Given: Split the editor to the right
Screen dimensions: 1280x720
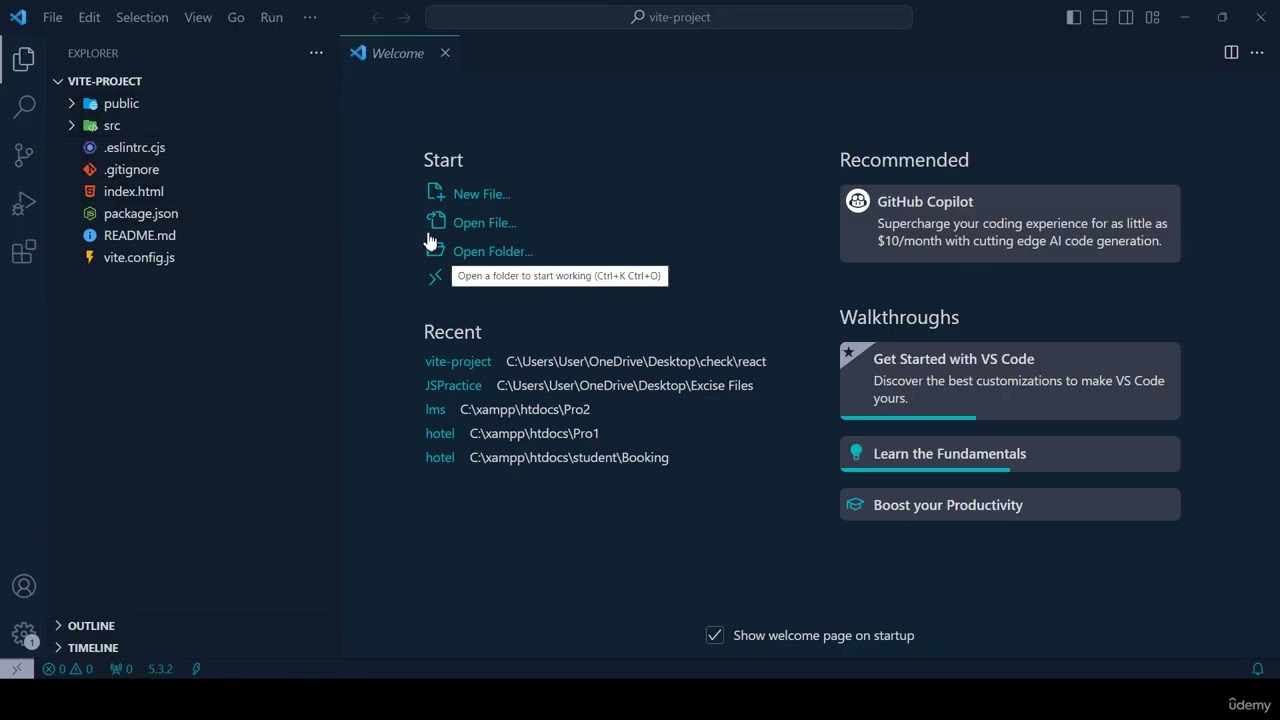Looking at the screenshot, I should coord(1231,53).
